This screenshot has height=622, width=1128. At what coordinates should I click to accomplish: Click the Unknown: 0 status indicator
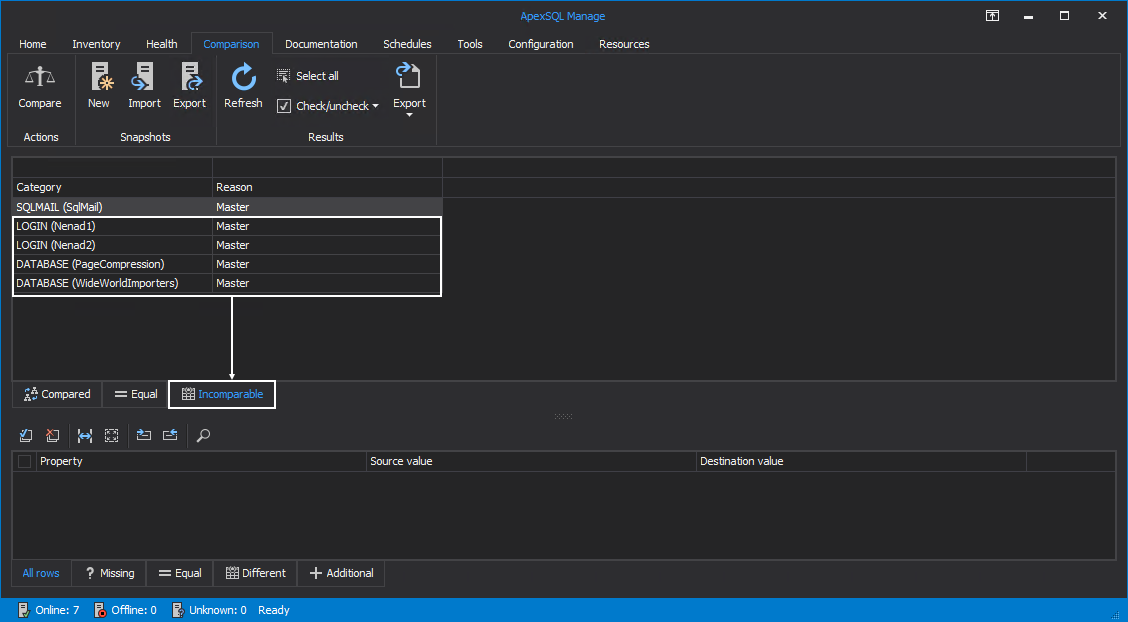point(209,610)
